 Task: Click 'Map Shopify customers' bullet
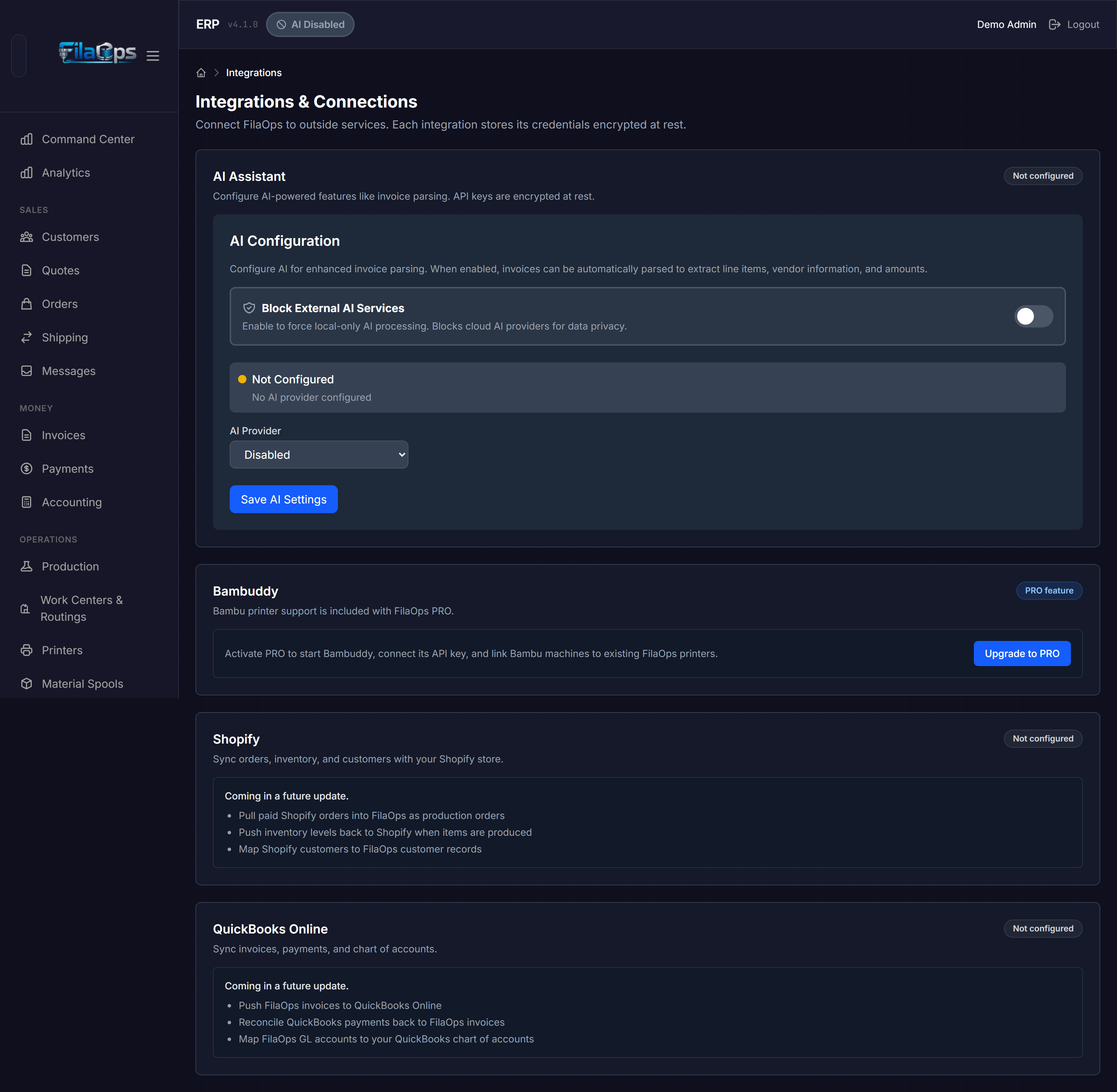(x=360, y=849)
